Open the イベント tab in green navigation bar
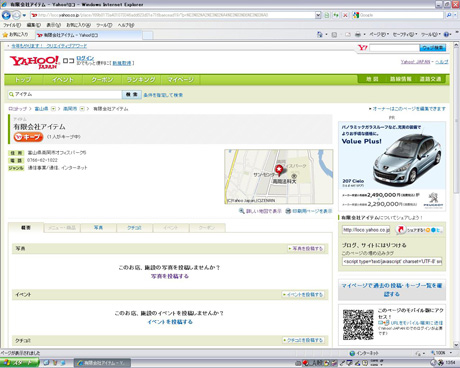This screenshot has width=460, height=368. coord(63,80)
